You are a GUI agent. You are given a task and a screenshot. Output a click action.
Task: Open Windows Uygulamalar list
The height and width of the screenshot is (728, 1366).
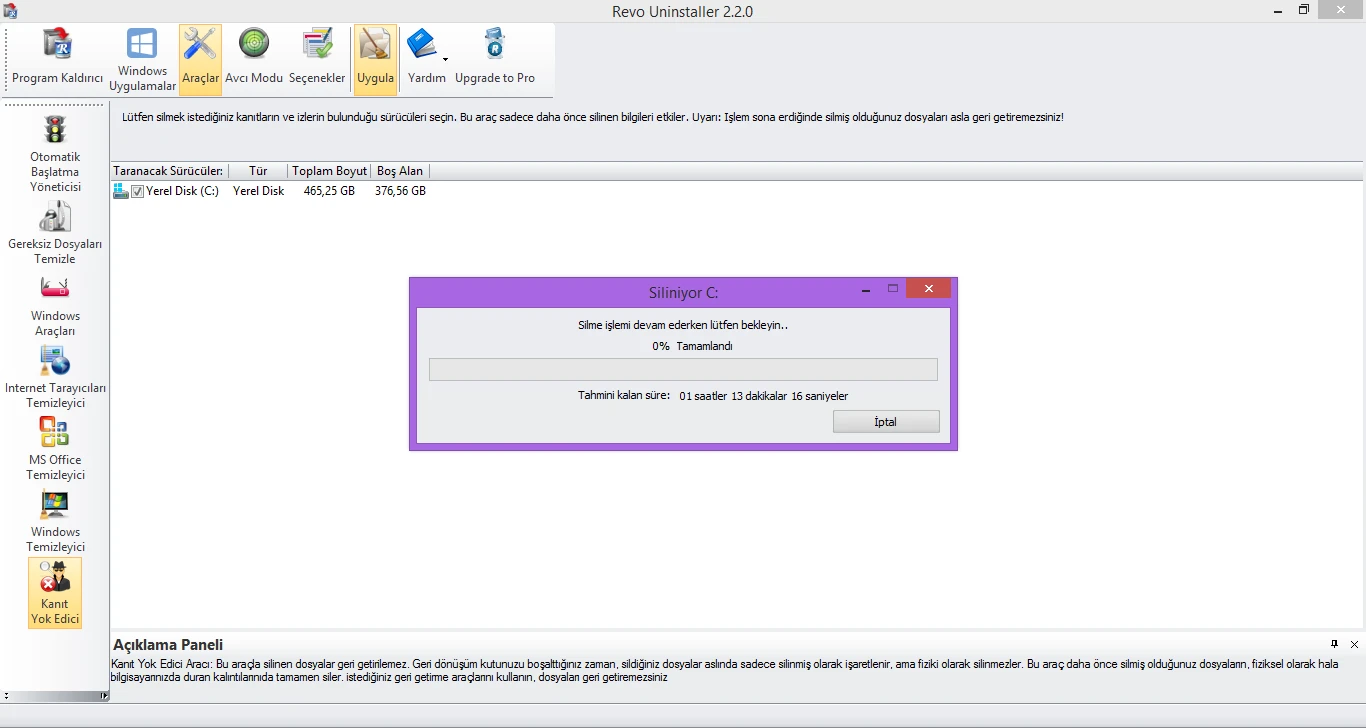142,60
